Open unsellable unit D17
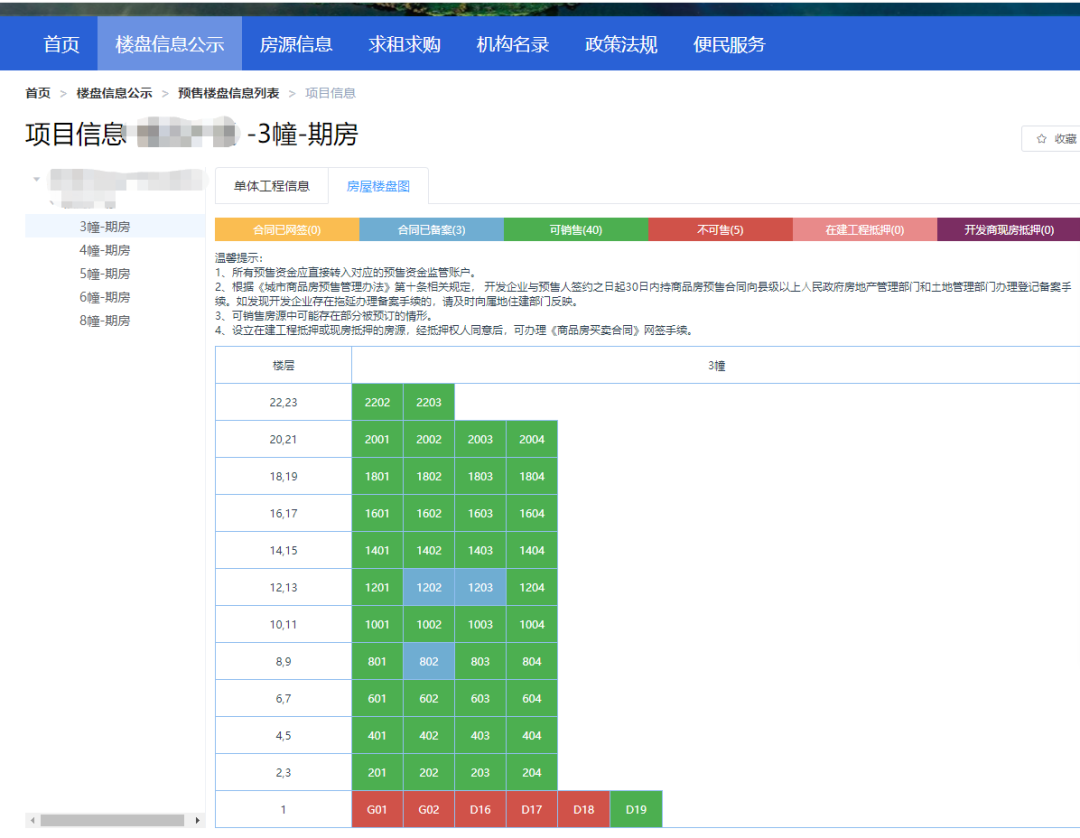Screen dimensions: 1080x838 pos(532,809)
